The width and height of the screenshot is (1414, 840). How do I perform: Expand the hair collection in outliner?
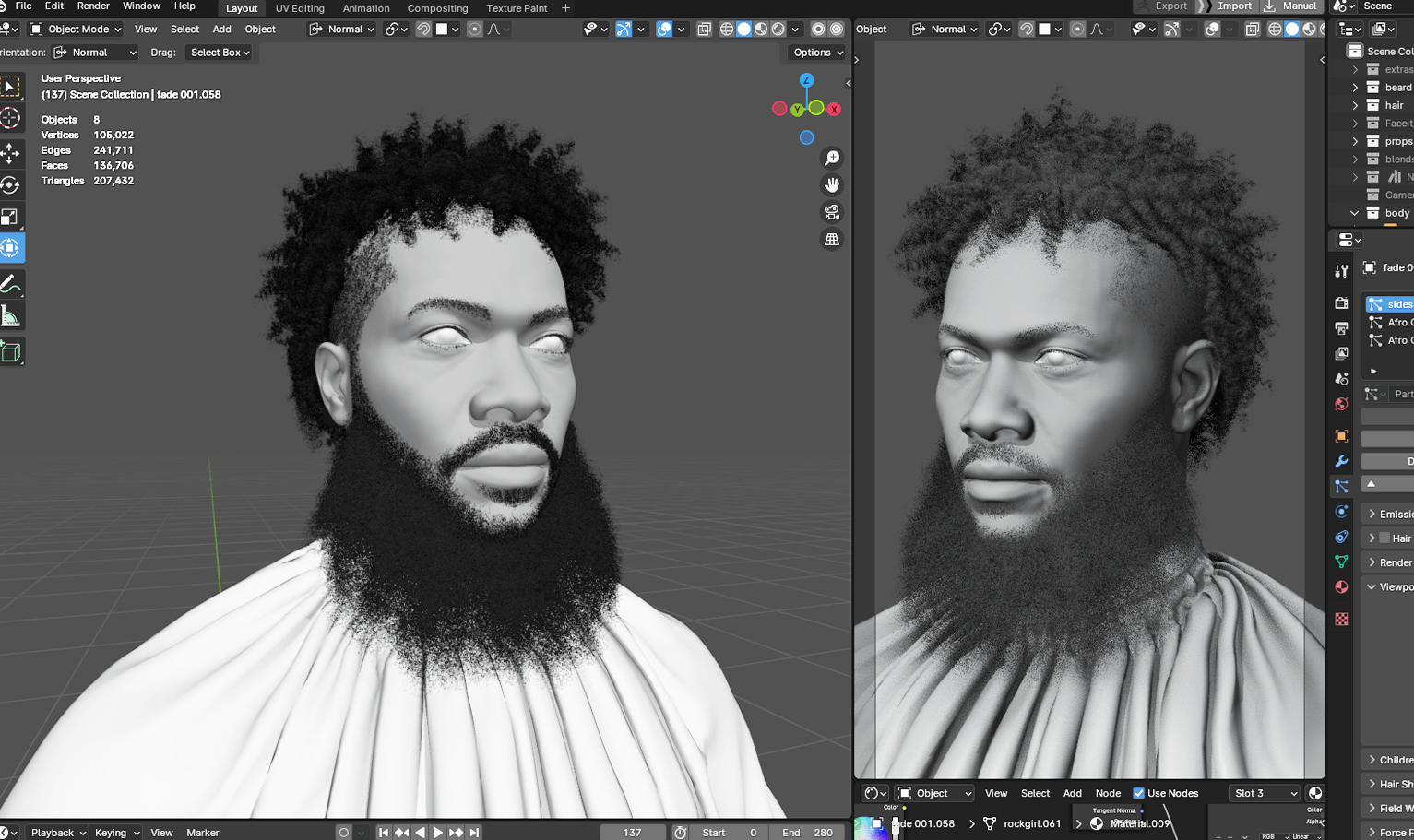(x=1355, y=105)
